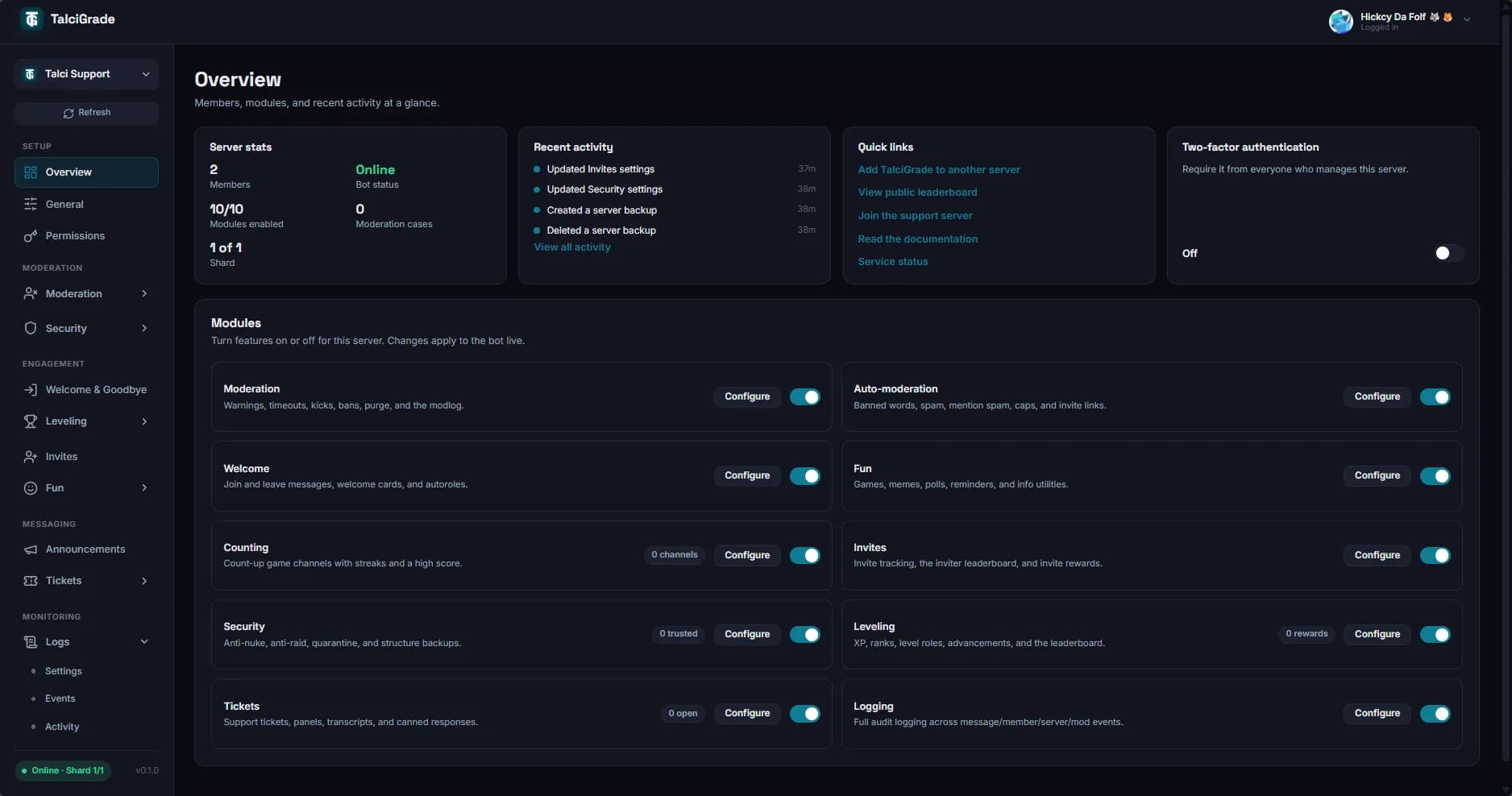1512x796 pixels.
Task: Click the Fun smiley icon
Action: coord(31,488)
